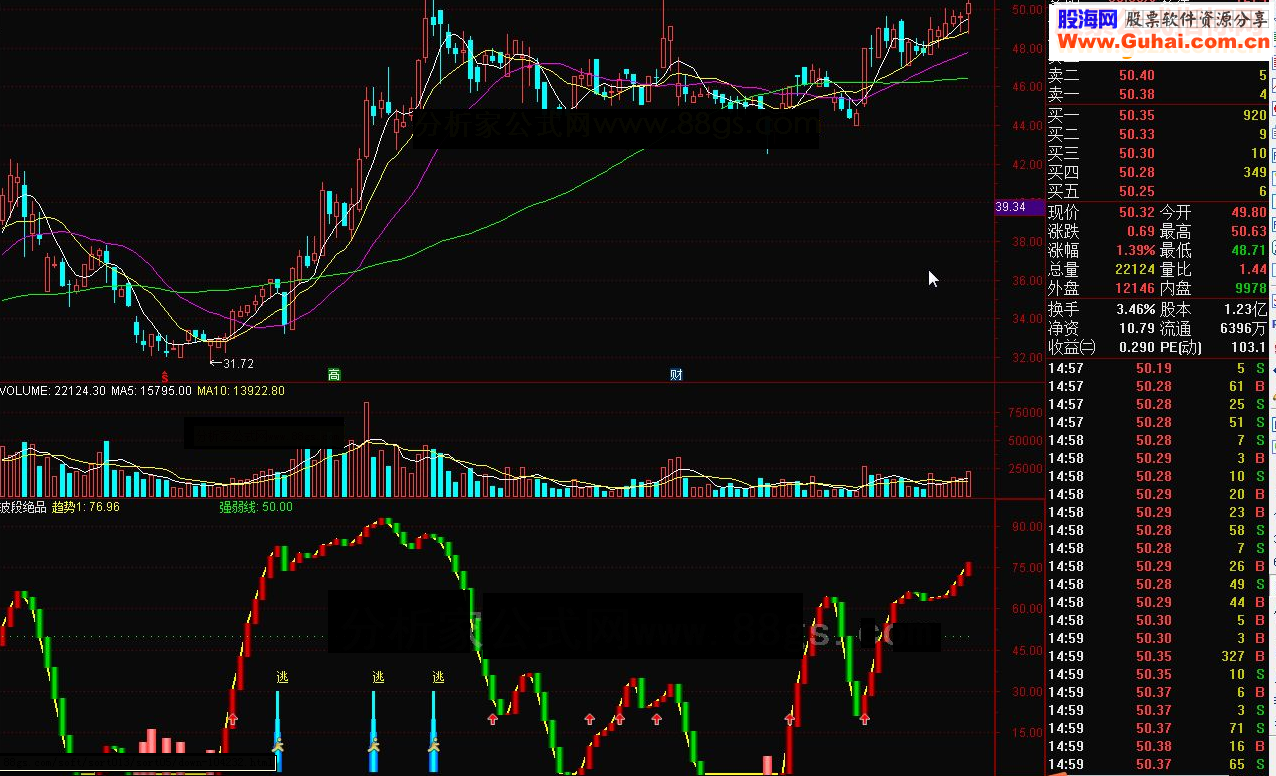The image size is (1276, 776).
Task: Select the 14:59 50.38 tick row
Action: tap(1157, 746)
